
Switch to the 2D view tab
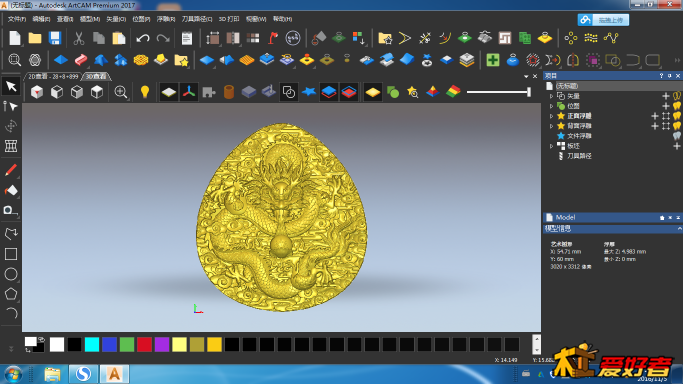(x=53, y=76)
